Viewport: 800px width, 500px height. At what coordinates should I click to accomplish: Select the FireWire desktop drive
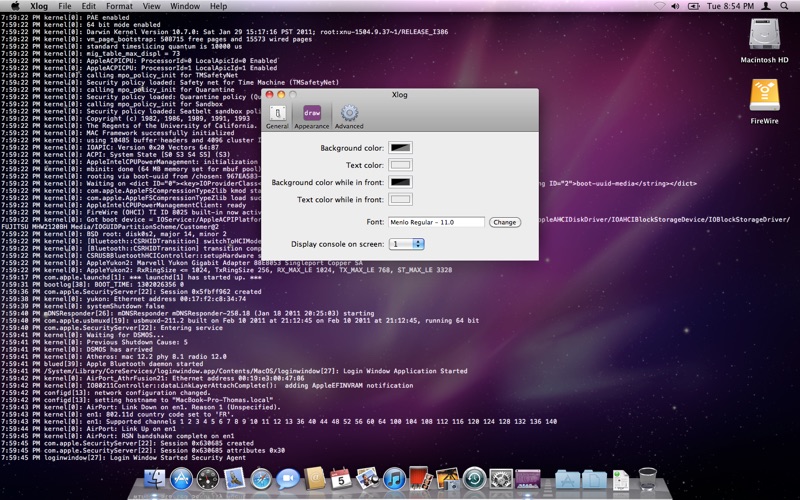tap(764, 102)
